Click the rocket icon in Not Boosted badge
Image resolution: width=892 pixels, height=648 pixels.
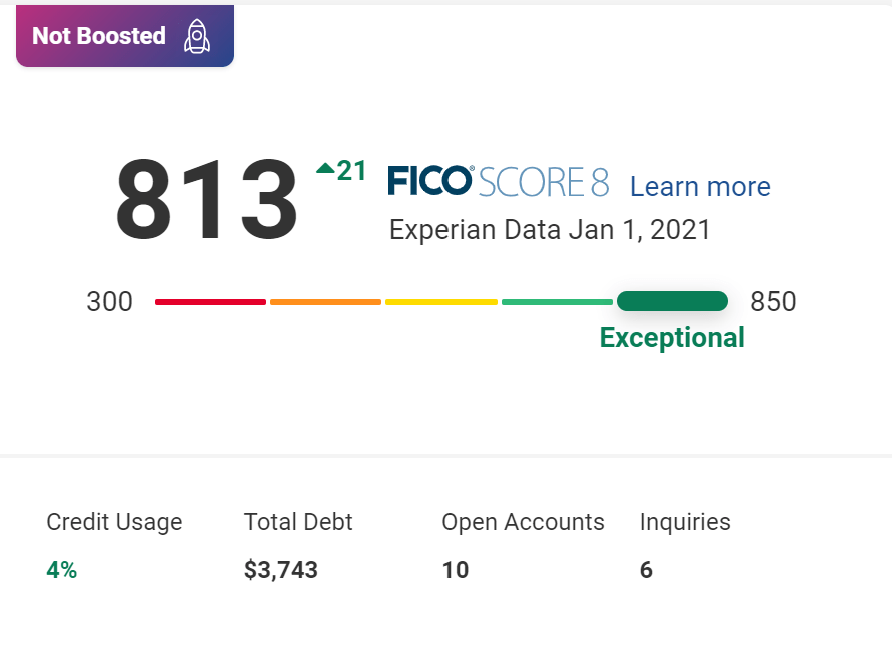tap(197, 36)
